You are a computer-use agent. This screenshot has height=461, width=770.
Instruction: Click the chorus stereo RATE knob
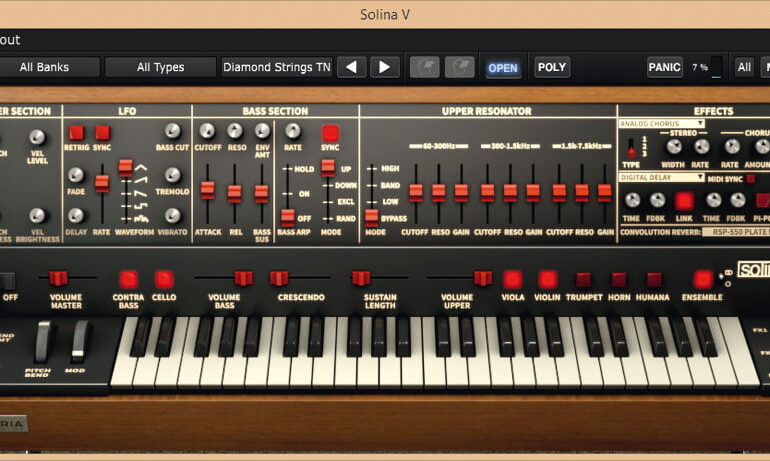[x=701, y=146]
